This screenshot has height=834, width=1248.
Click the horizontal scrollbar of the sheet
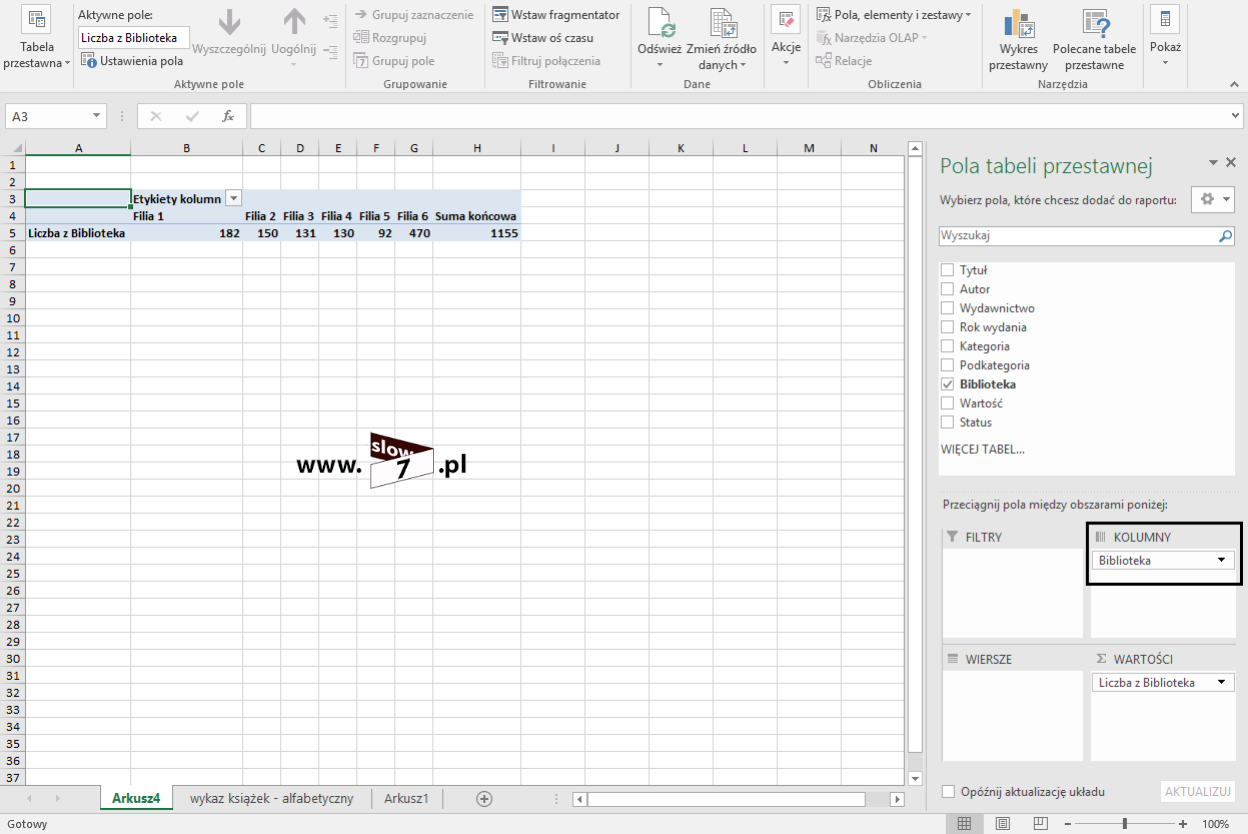(726, 799)
